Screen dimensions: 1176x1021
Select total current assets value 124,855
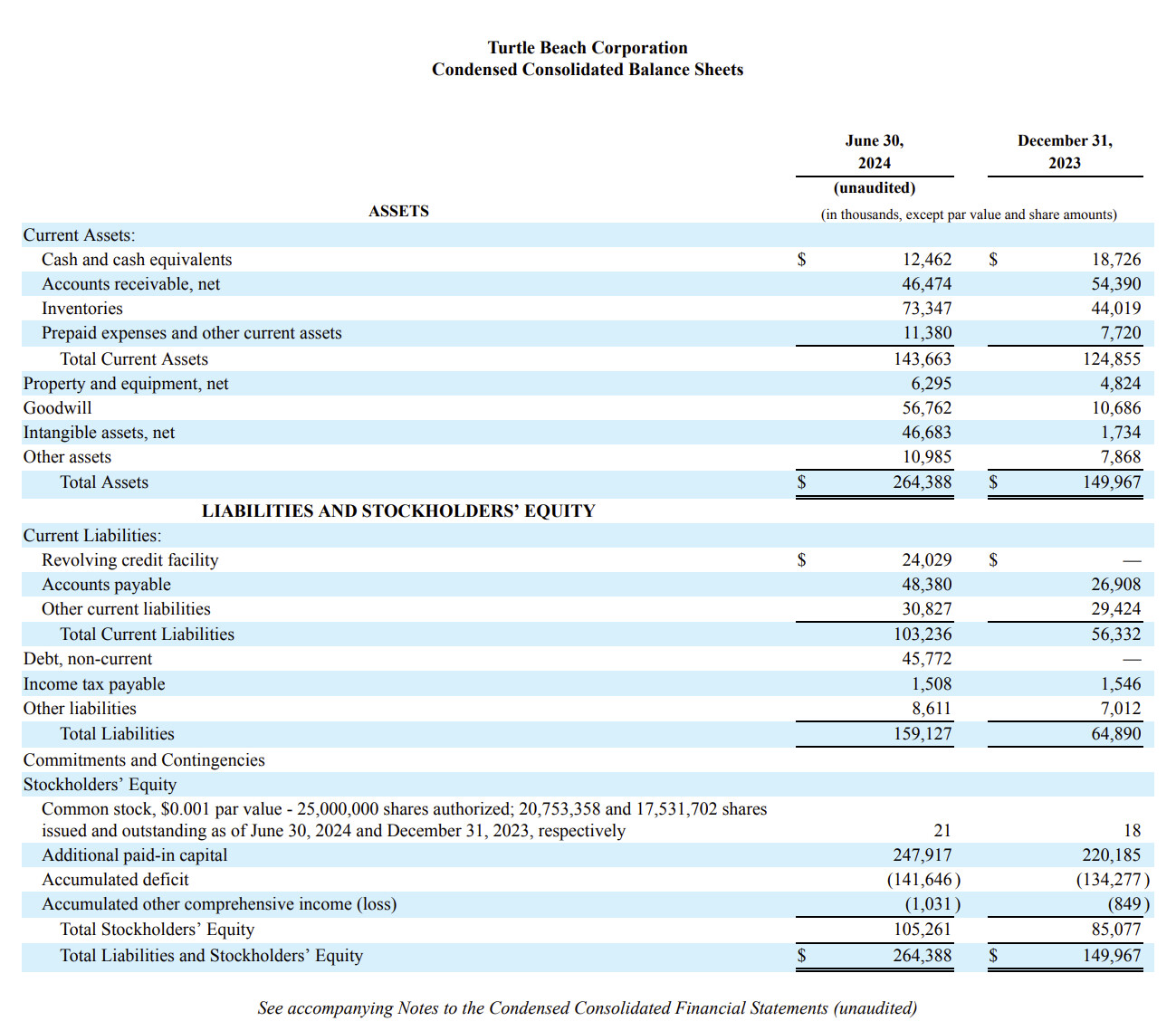[1112, 359]
